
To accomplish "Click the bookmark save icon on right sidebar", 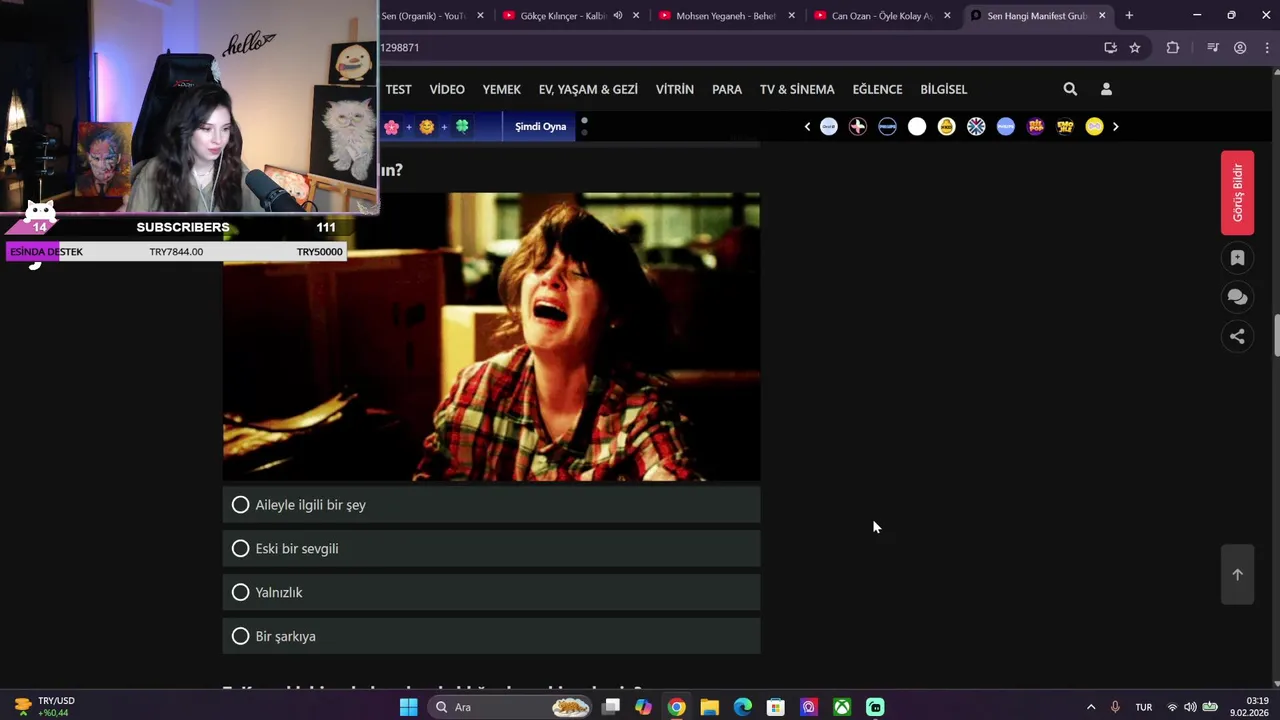I will point(1237,258).
